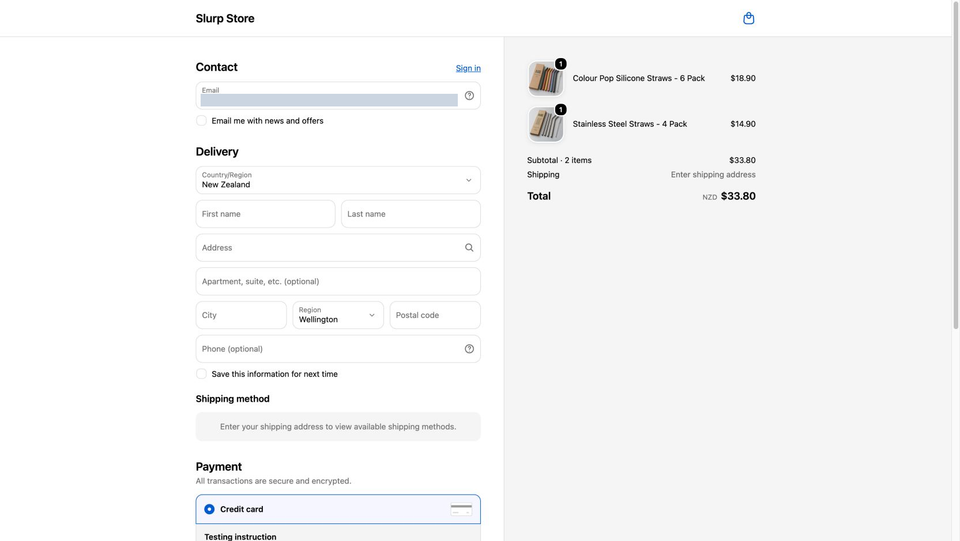
Task: Click quantity badge on Stainless Steel Straws
Action: (560, 110)
